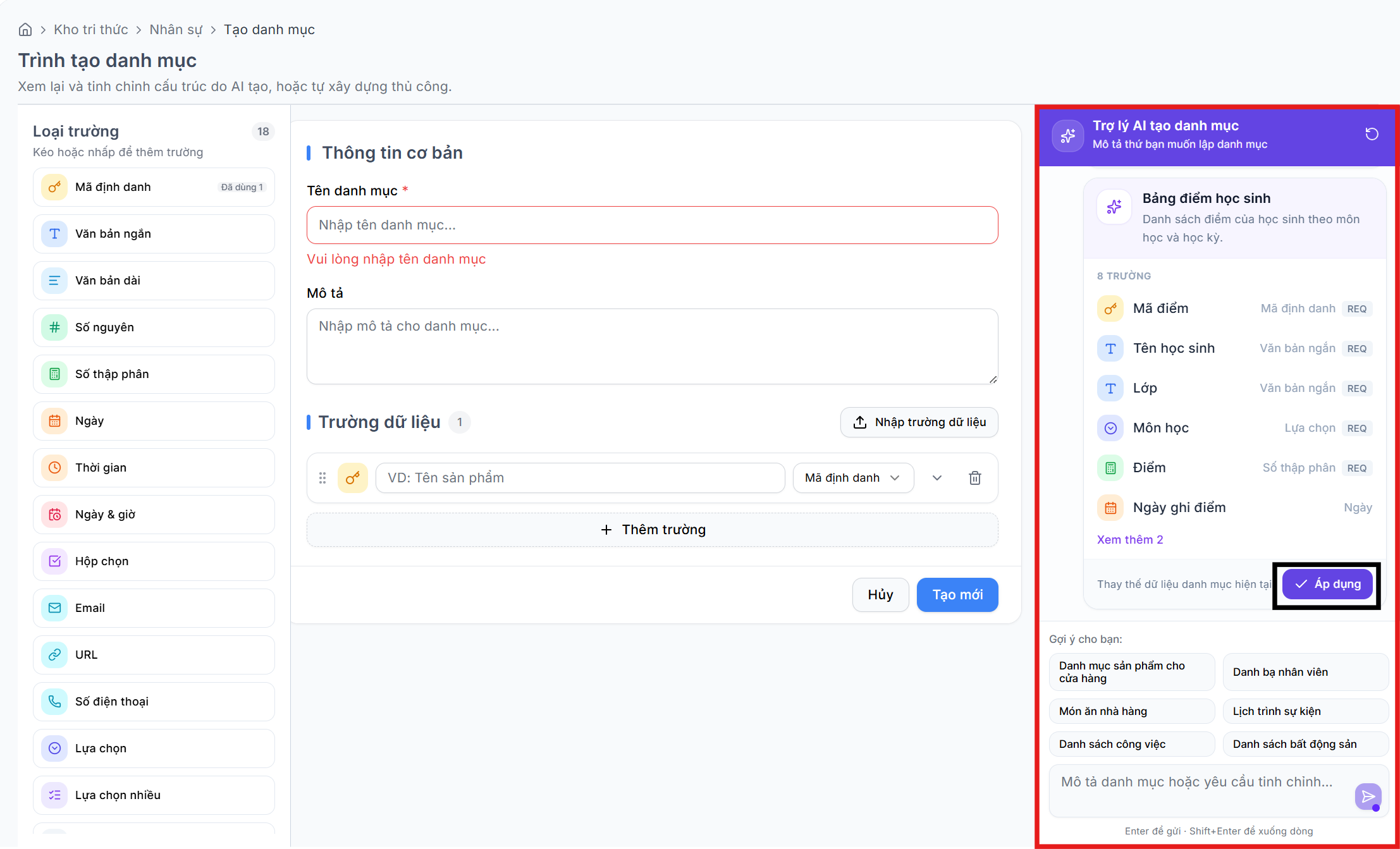Image resolution: width=1400 pixels, height=849 pixels.
Task: Open the Mã định danh type dropdown
Action: 853,478
